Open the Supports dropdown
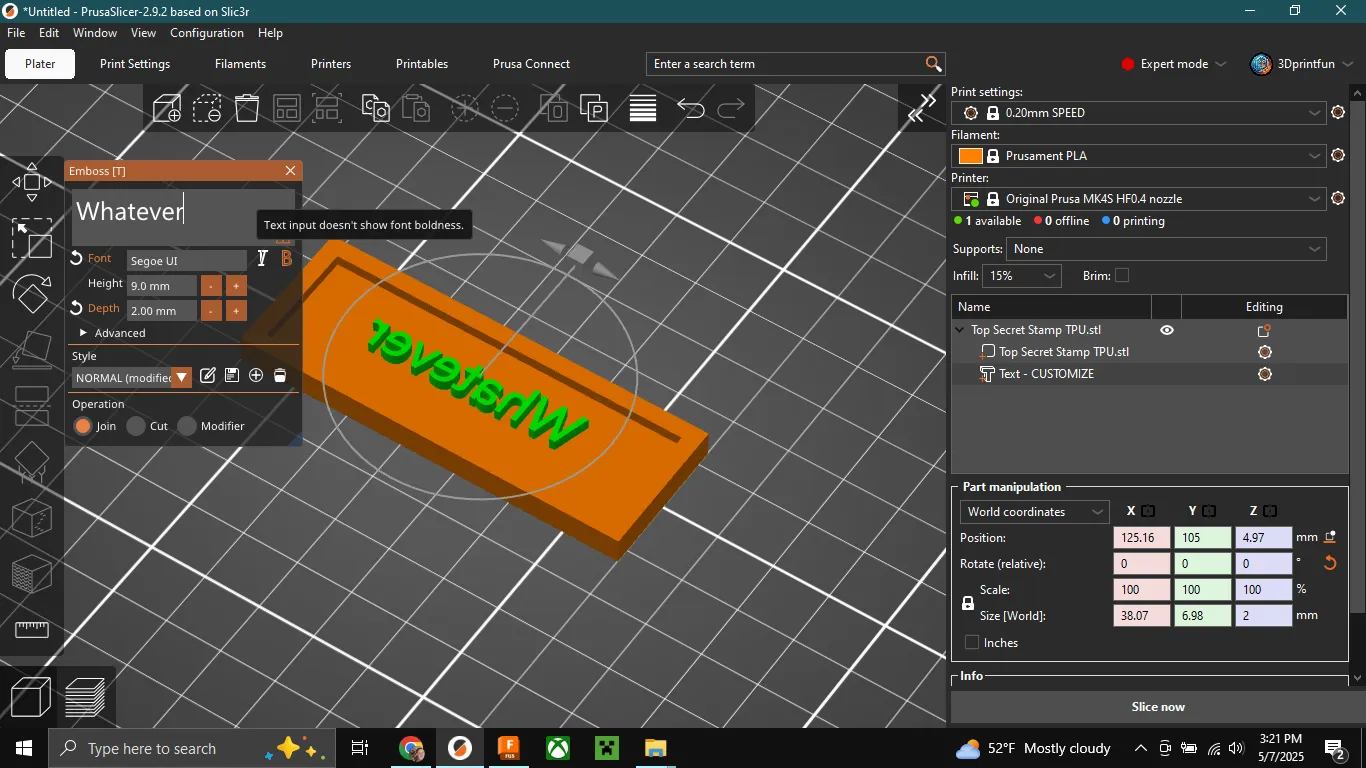 pyautogui.click(x=1166, y=249)
